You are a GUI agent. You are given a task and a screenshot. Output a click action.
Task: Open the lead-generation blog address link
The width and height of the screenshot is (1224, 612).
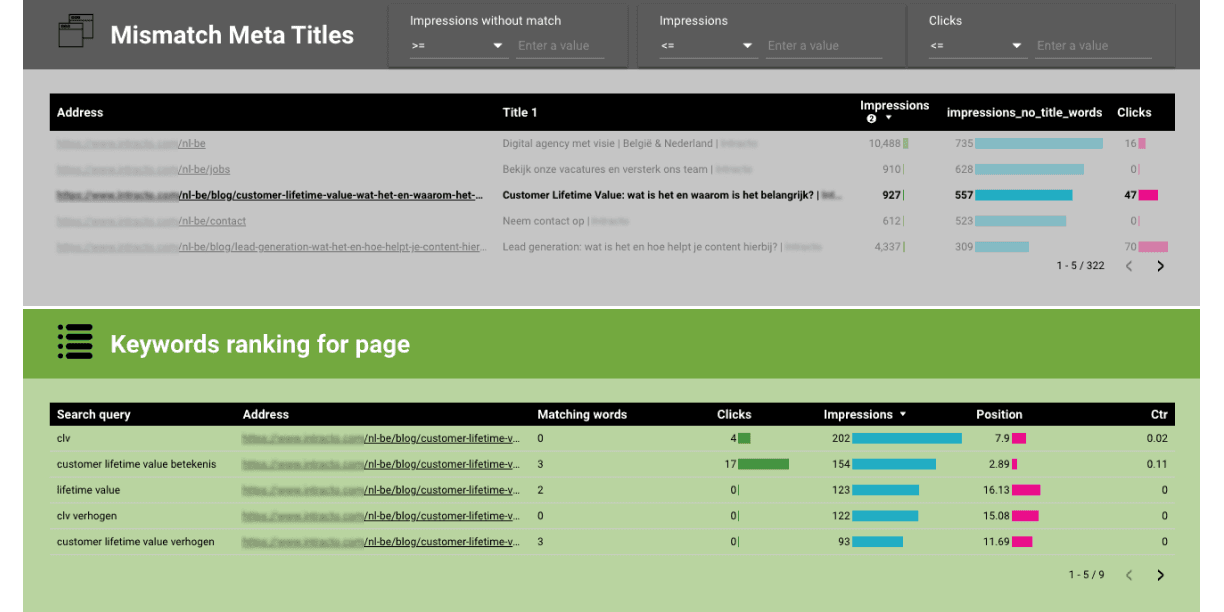(271, 248)
